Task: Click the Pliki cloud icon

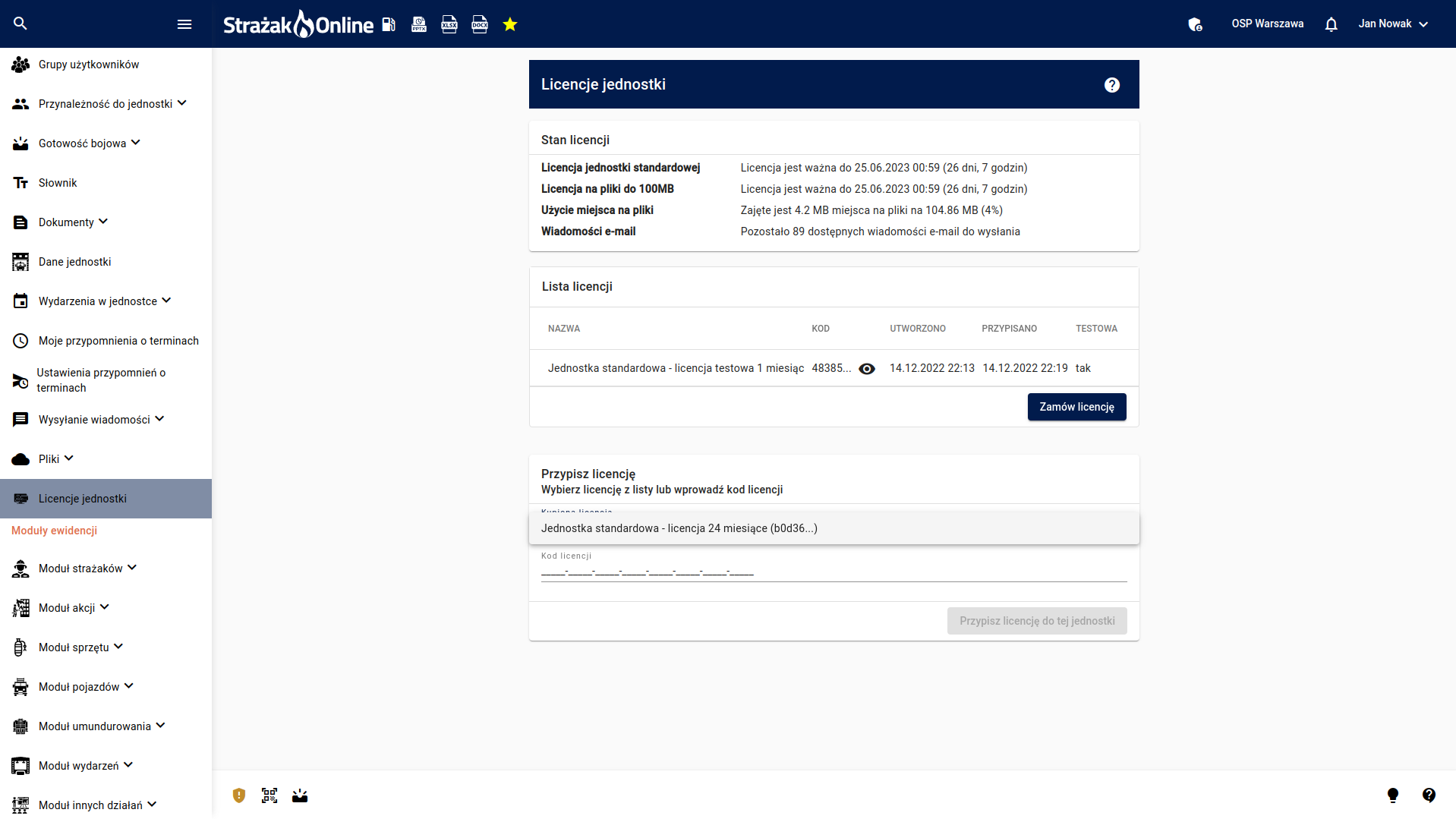Action: [x=20, y=459]
